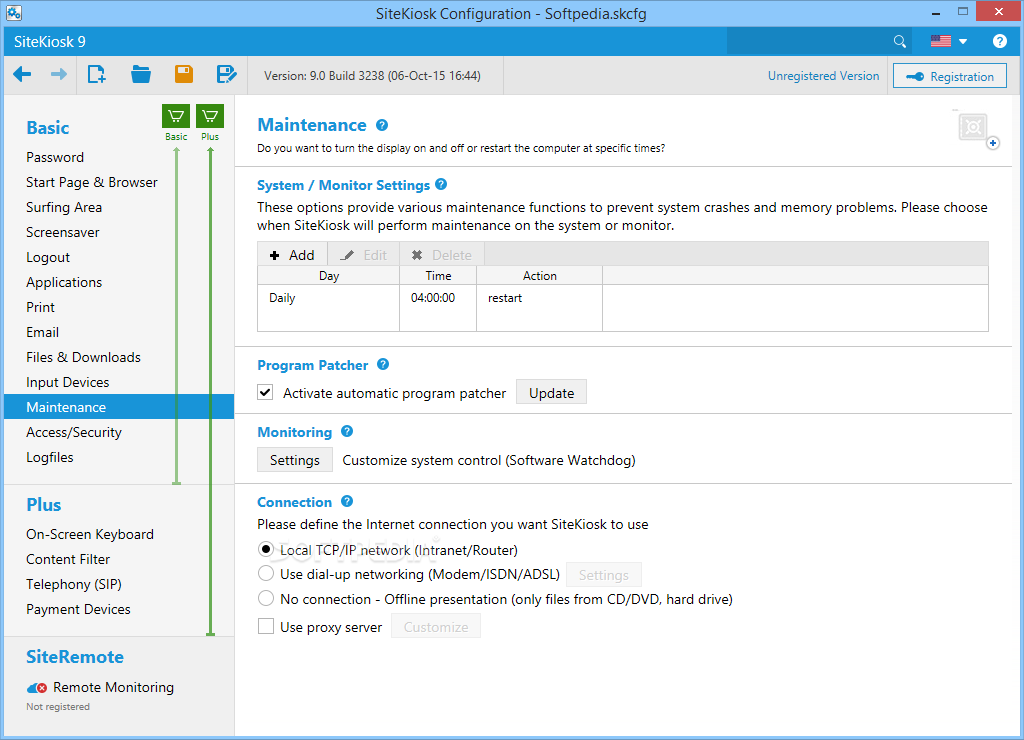The width and height of the screenshot is (1024, 740).
Task: Go forward with the right arrow icon
Action: point(59,74)
